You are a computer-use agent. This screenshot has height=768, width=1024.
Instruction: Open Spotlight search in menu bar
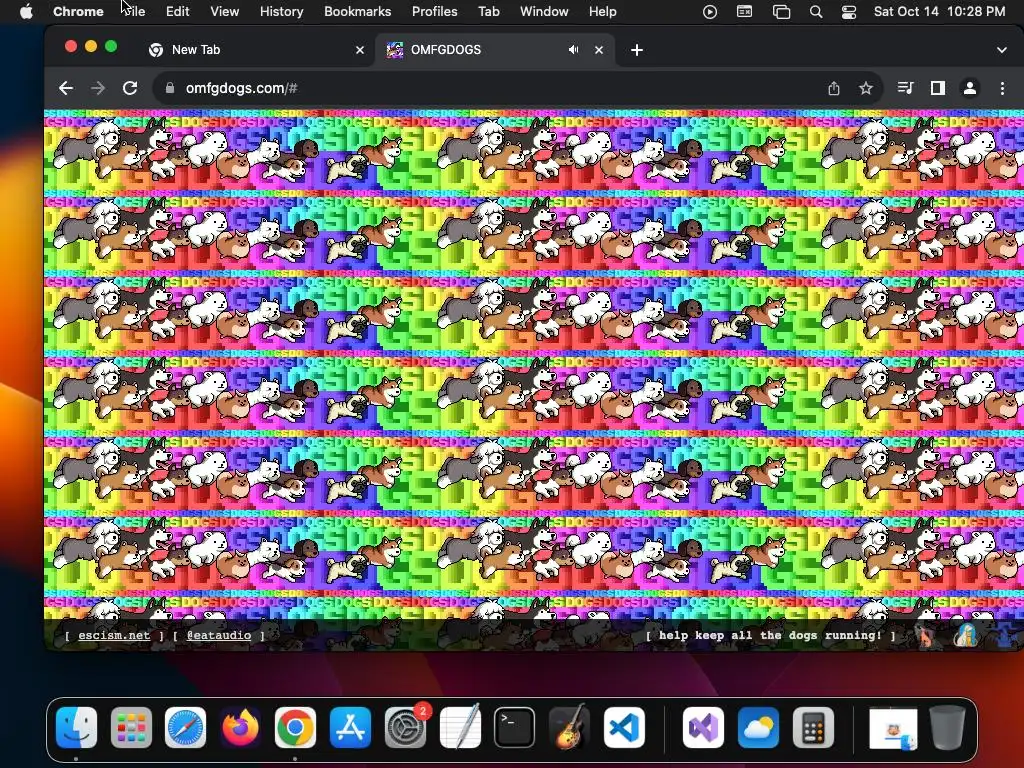click(x=816, y=12)
